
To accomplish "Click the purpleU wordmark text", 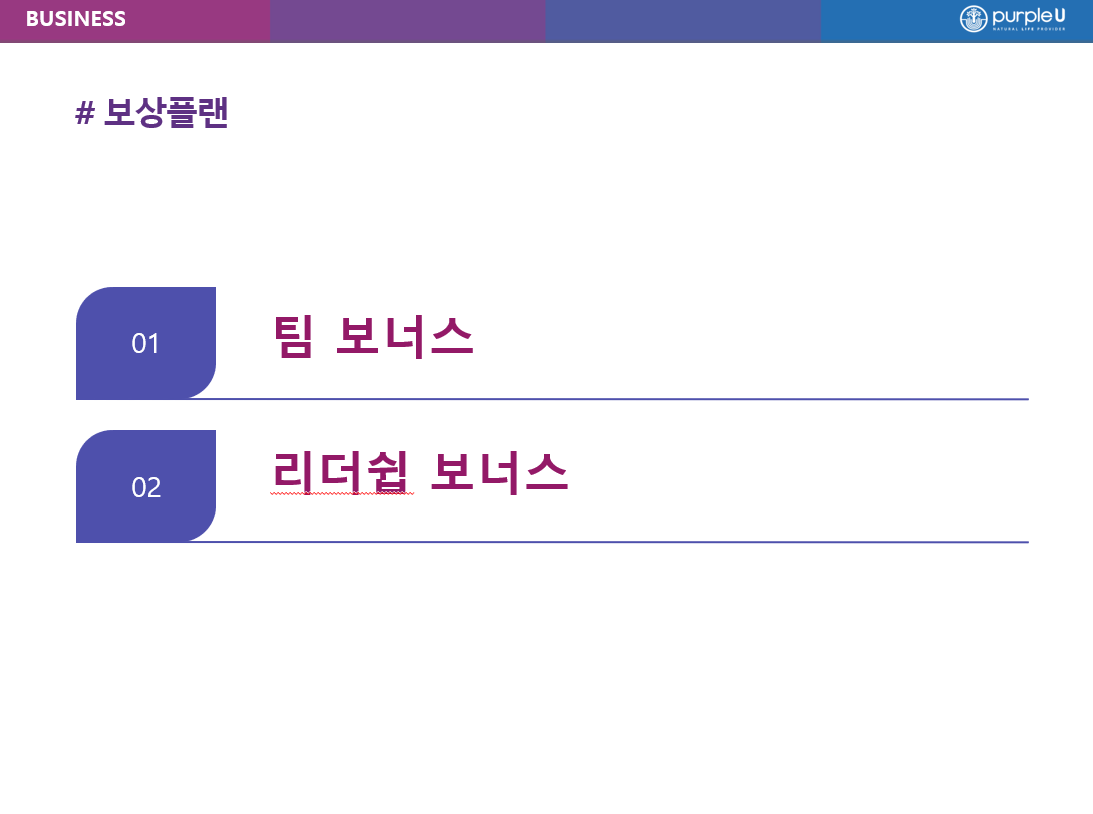I will 1029,15.
